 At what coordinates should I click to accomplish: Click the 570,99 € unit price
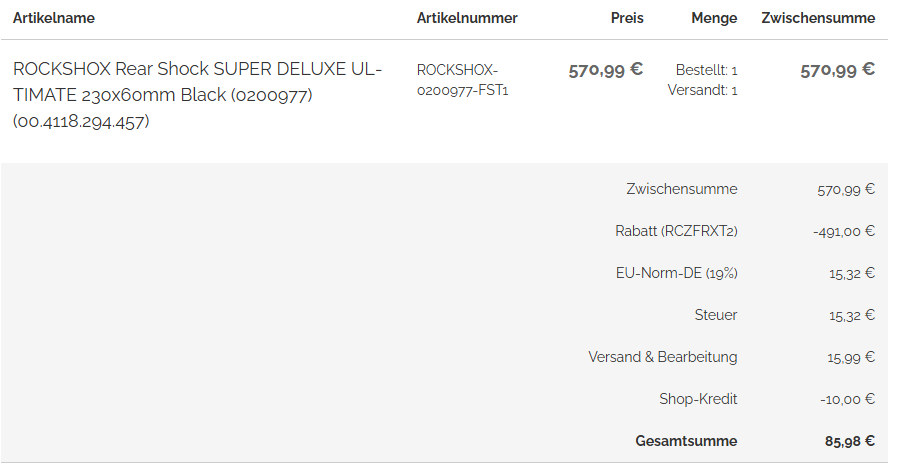(x=606, y=70)
